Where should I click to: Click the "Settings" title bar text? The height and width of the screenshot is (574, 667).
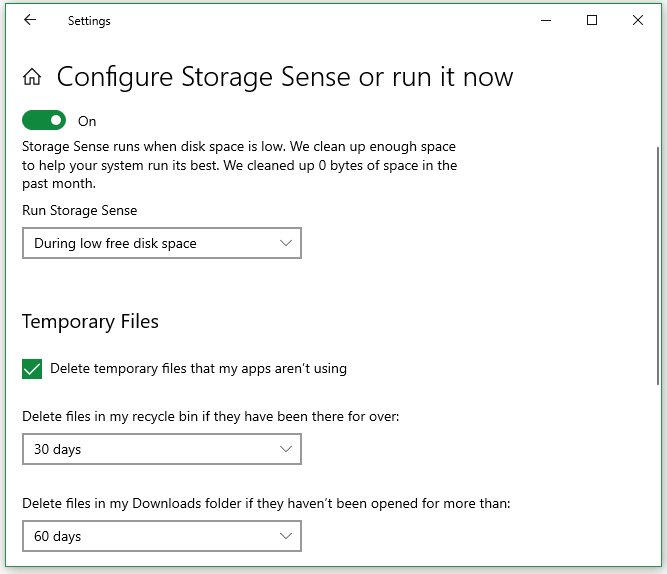(x=89, y=21)
